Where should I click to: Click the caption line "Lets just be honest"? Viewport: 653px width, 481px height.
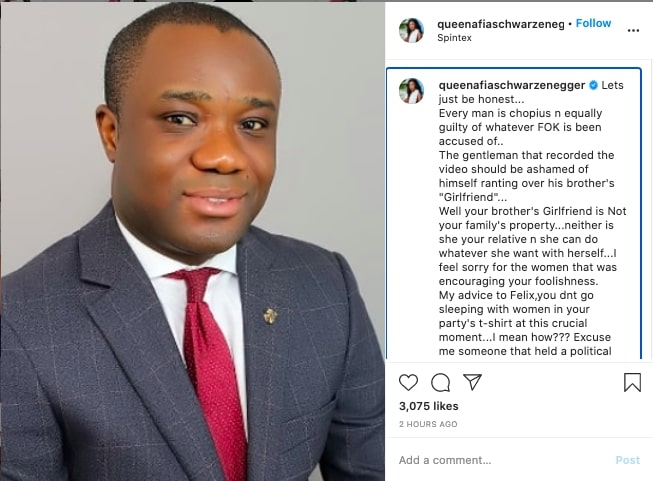point(531,92)
